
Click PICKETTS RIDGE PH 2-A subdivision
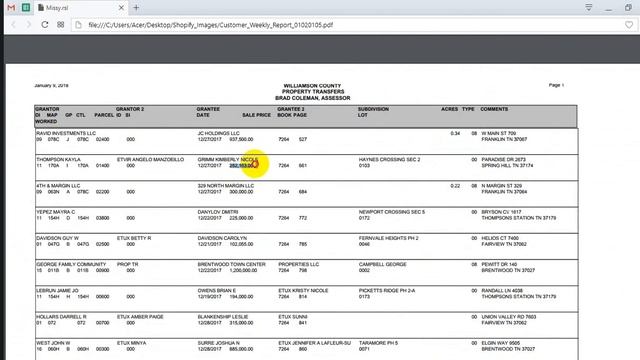point(387,291)
